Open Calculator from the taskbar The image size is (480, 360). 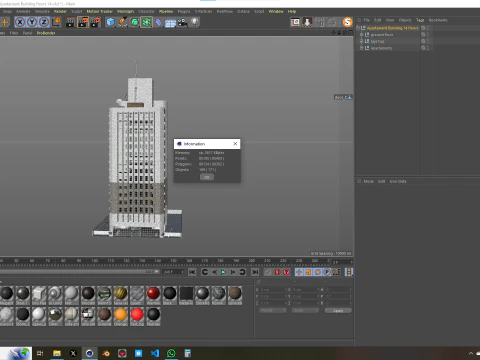click(188, 353)
